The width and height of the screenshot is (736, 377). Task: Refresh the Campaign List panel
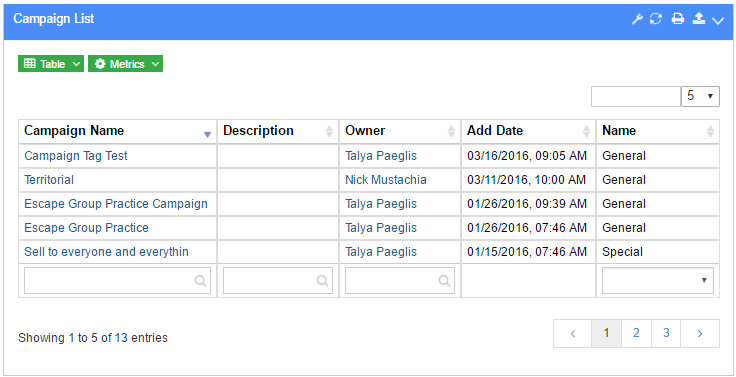pyautogui.click(x=656, y=19)
